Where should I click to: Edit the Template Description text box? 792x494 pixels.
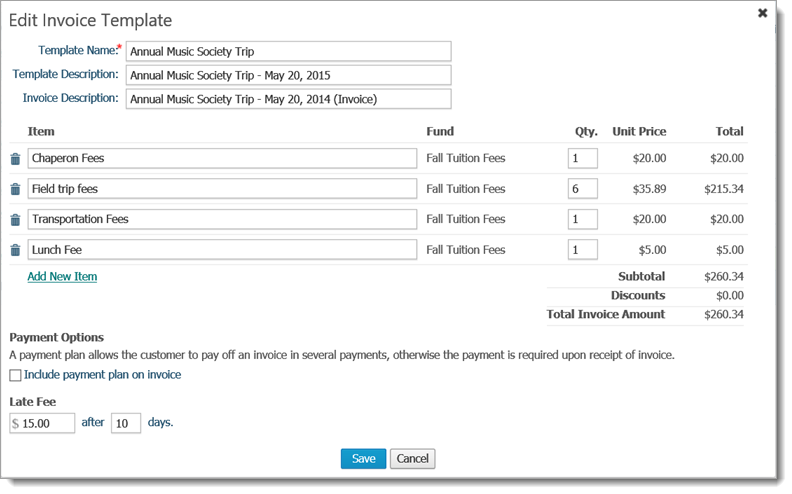coord(288,75)
